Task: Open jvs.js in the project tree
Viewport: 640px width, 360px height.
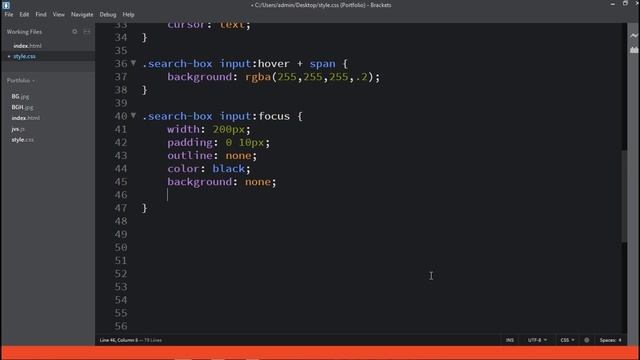Action: 18,129
